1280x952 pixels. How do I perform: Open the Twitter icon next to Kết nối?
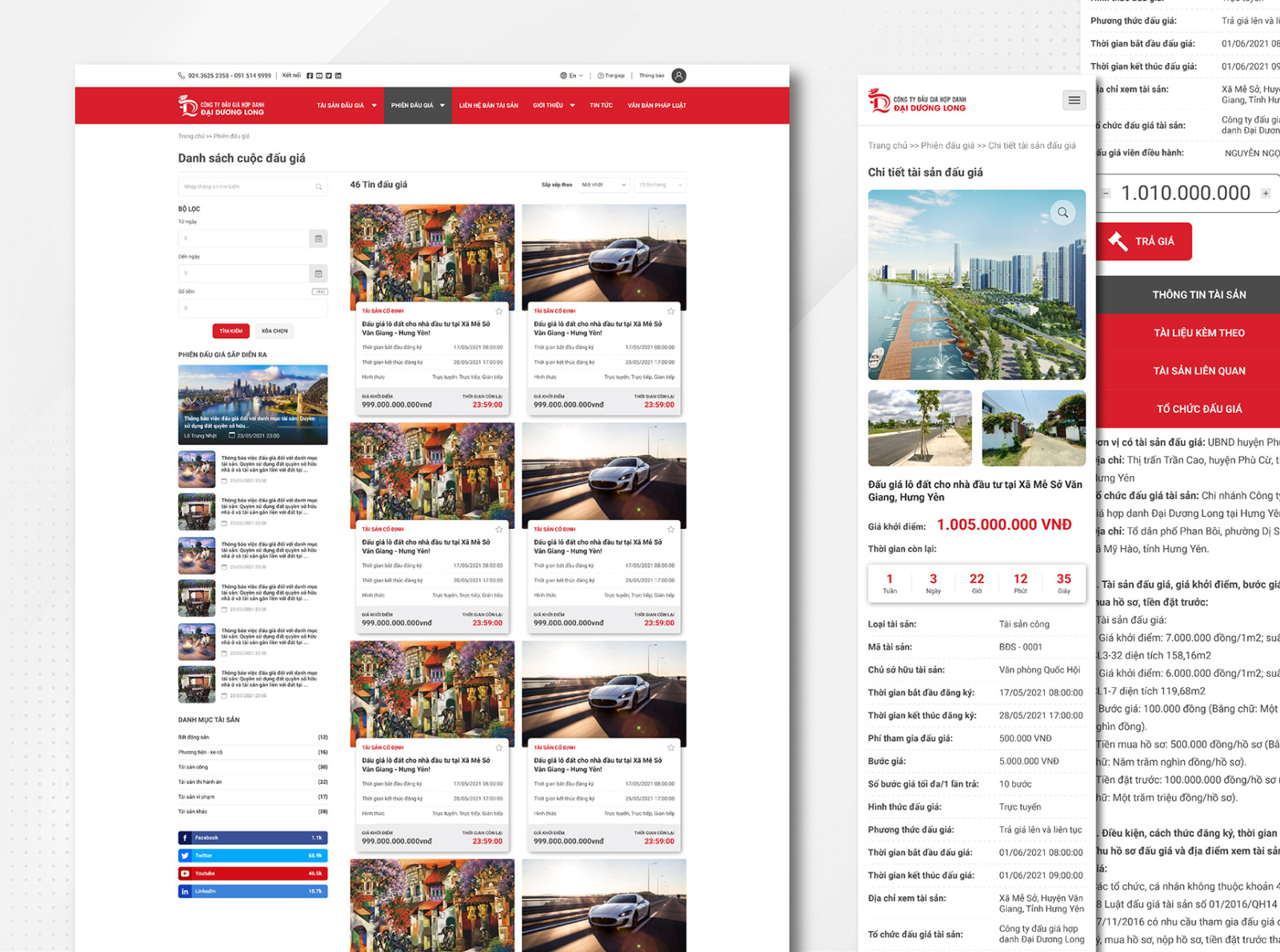[329, 76]
